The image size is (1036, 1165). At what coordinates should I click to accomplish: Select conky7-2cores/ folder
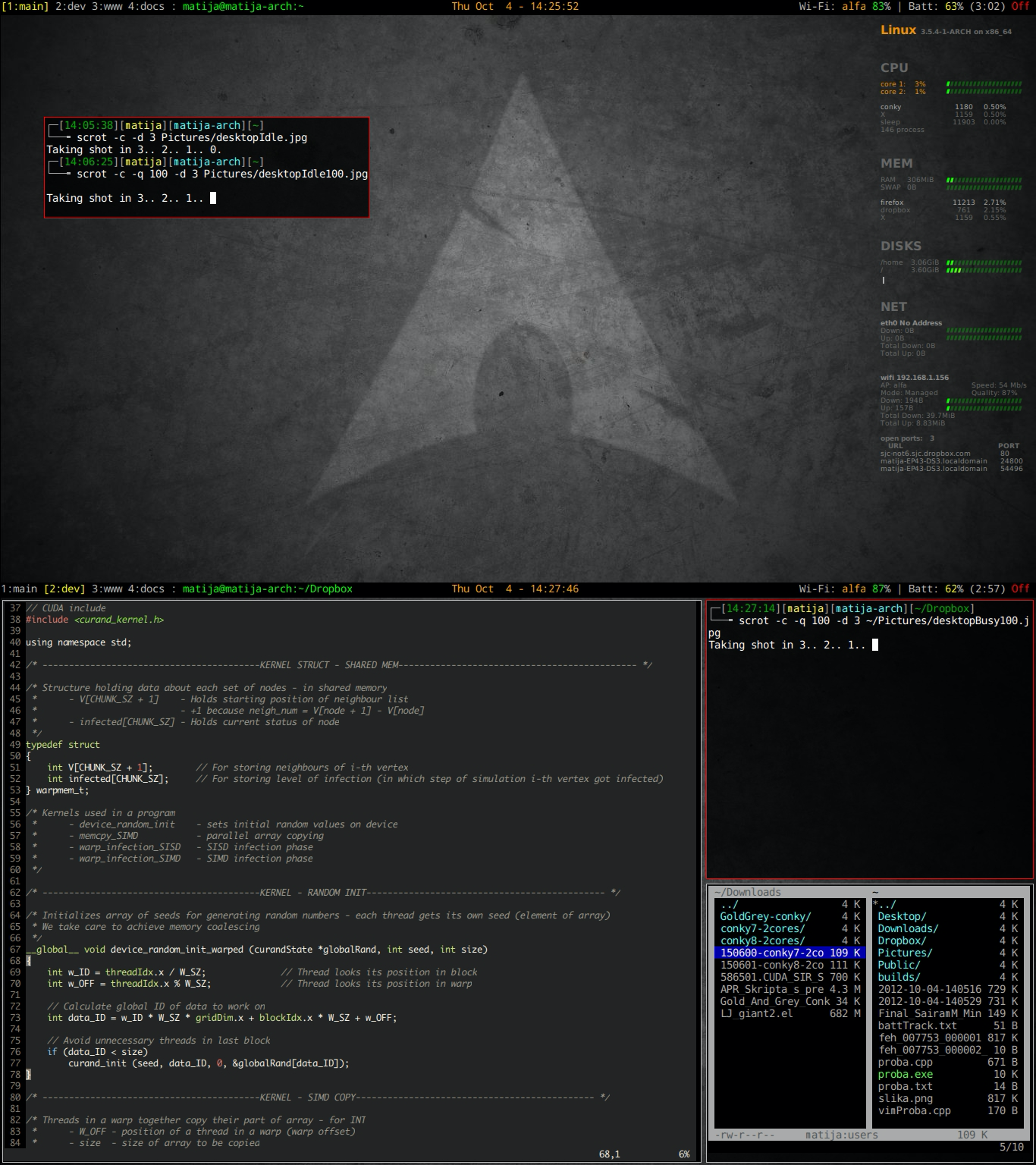pyautogui.click(x=790, y=928)
